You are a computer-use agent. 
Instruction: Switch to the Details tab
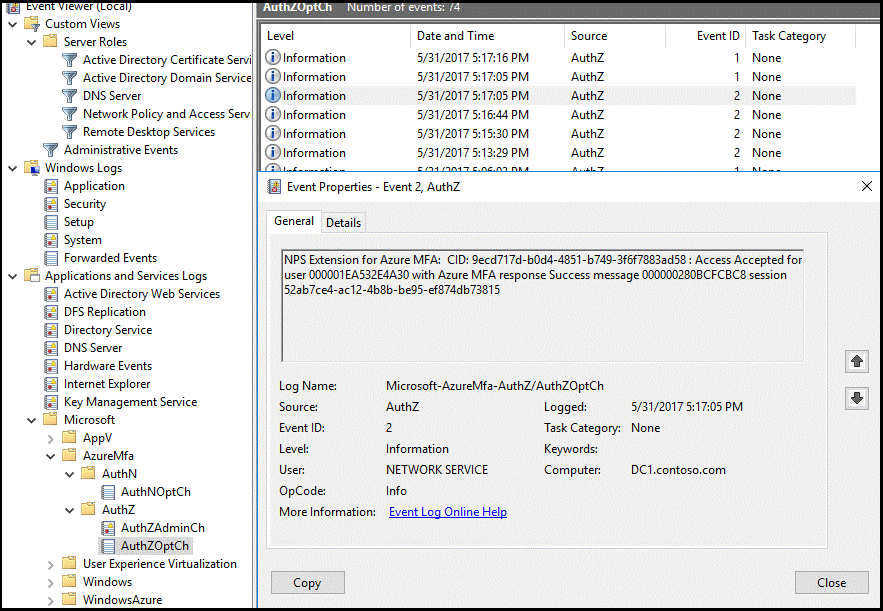[x=344, y=222]
